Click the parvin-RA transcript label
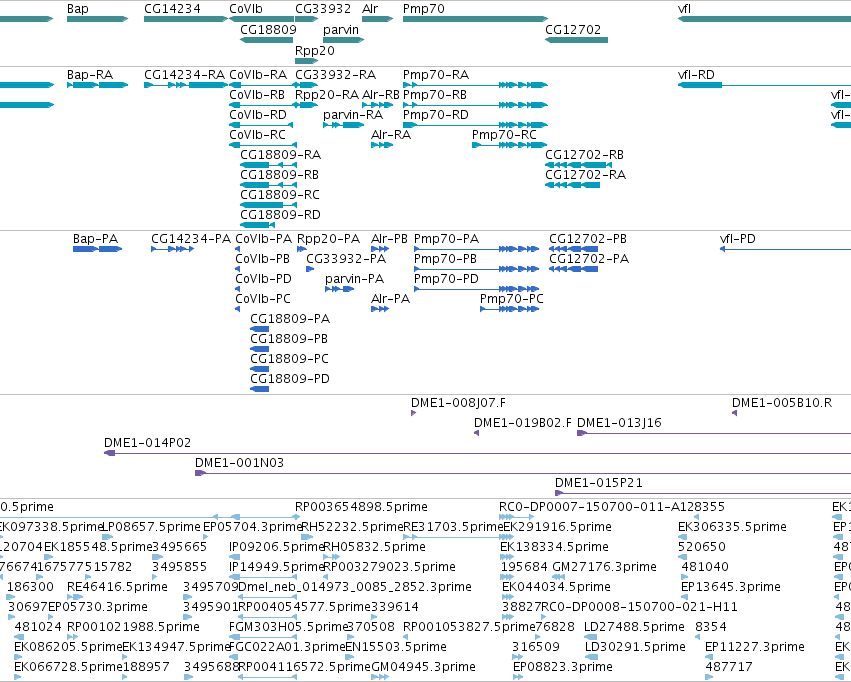The image size is (851, 682). (x=353, y=114)
